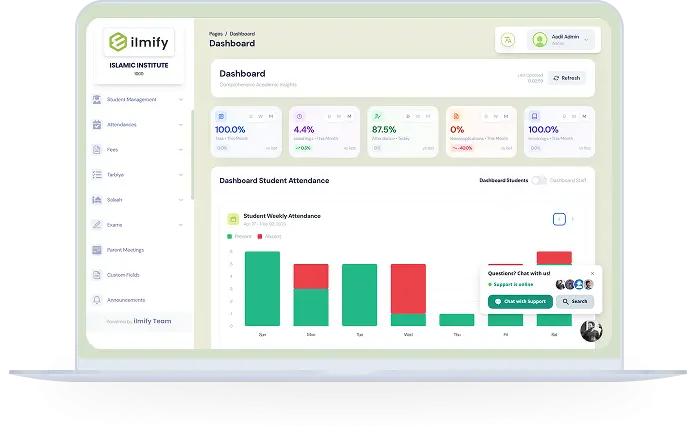Click the Tarbiya checklist icon
697x434 pixels.
pos(96,175)
